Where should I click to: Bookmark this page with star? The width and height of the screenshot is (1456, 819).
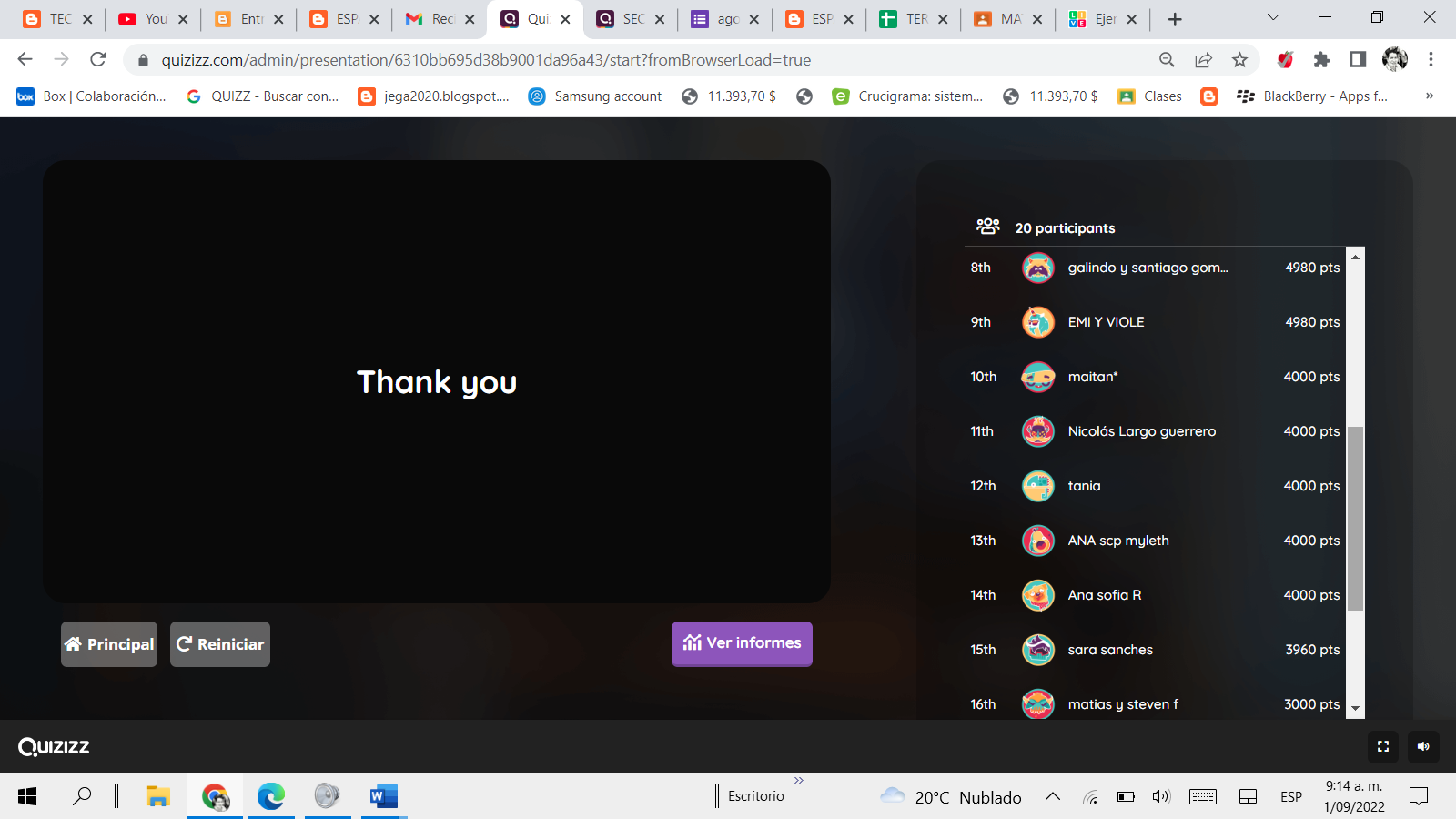coord(1239,59)
